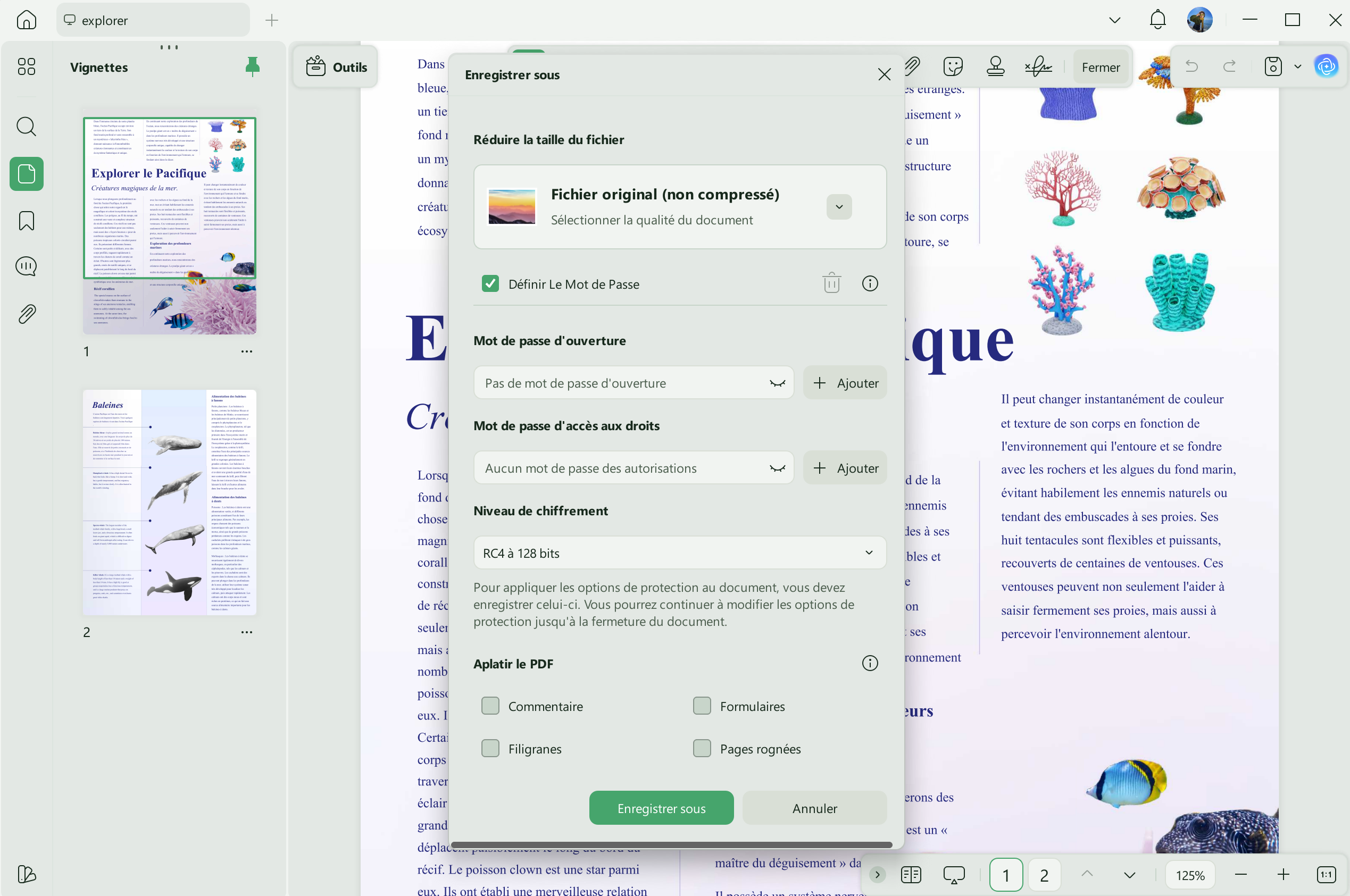Click the permissions password input field
Image resolution: width=1350 pixels, height=896 pixels.
(634, 468)
